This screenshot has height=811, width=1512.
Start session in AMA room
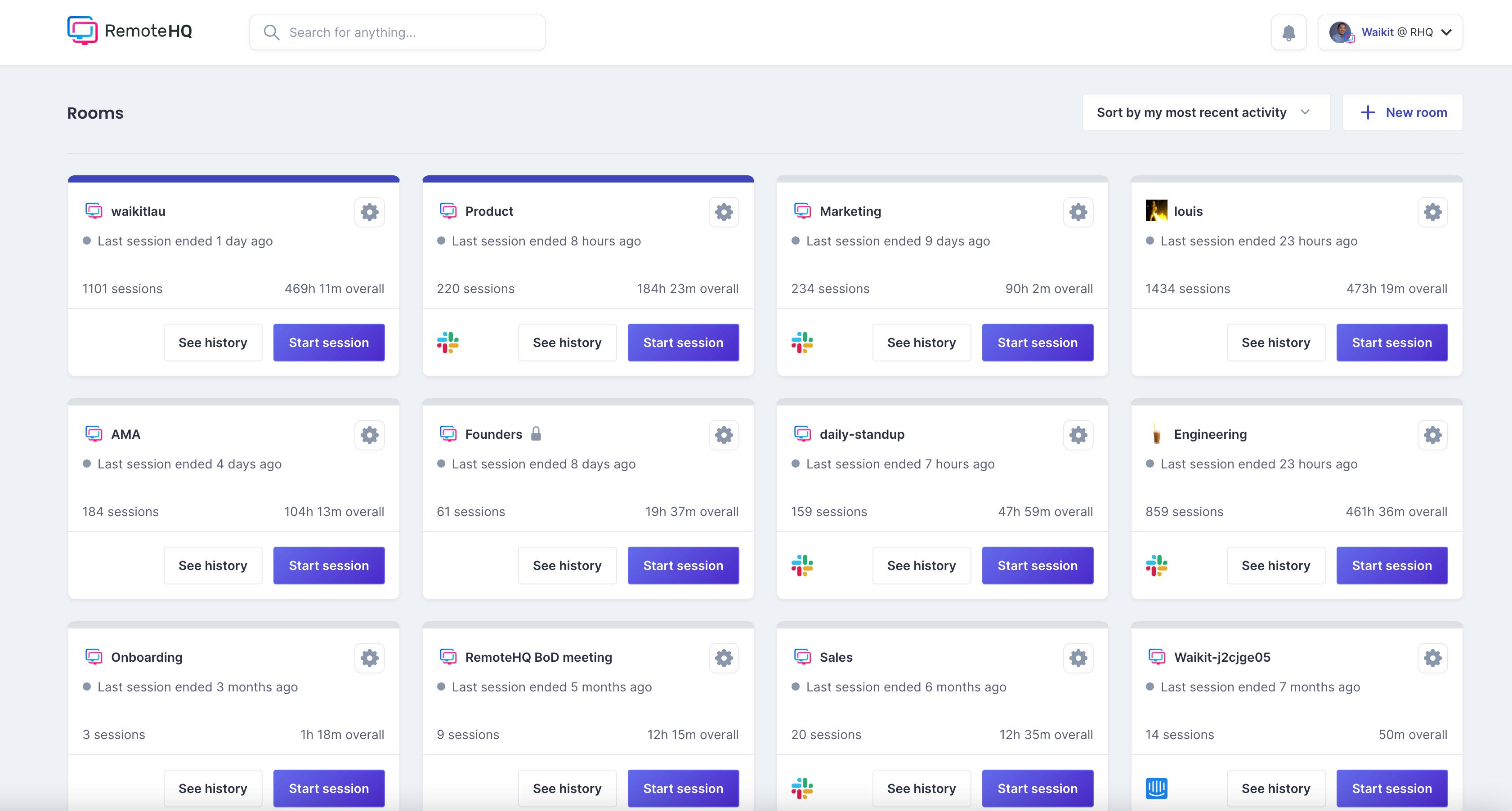pos(329,565)
